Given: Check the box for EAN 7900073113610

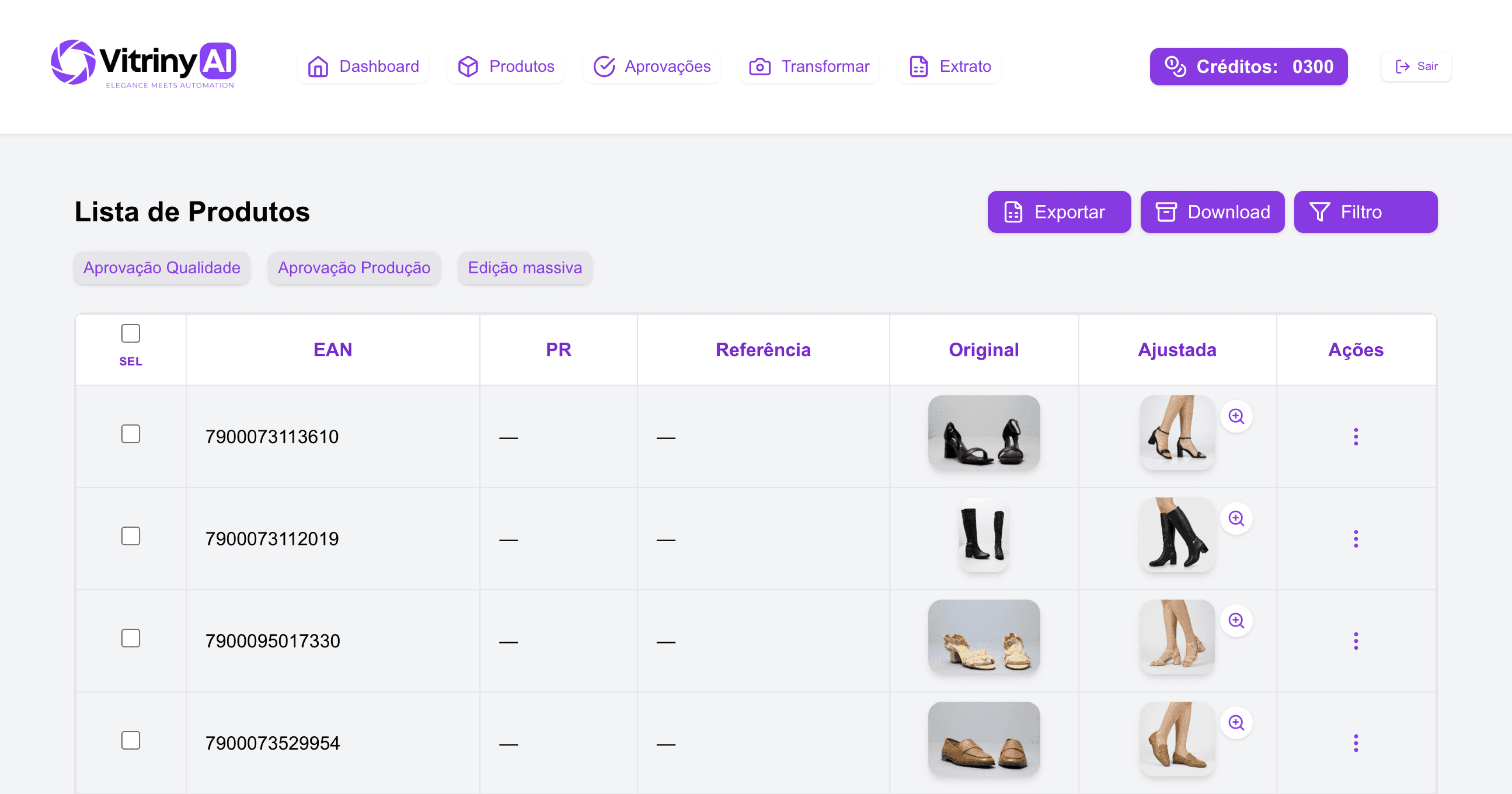Looking at the screenshot, I should click(130, 434).
